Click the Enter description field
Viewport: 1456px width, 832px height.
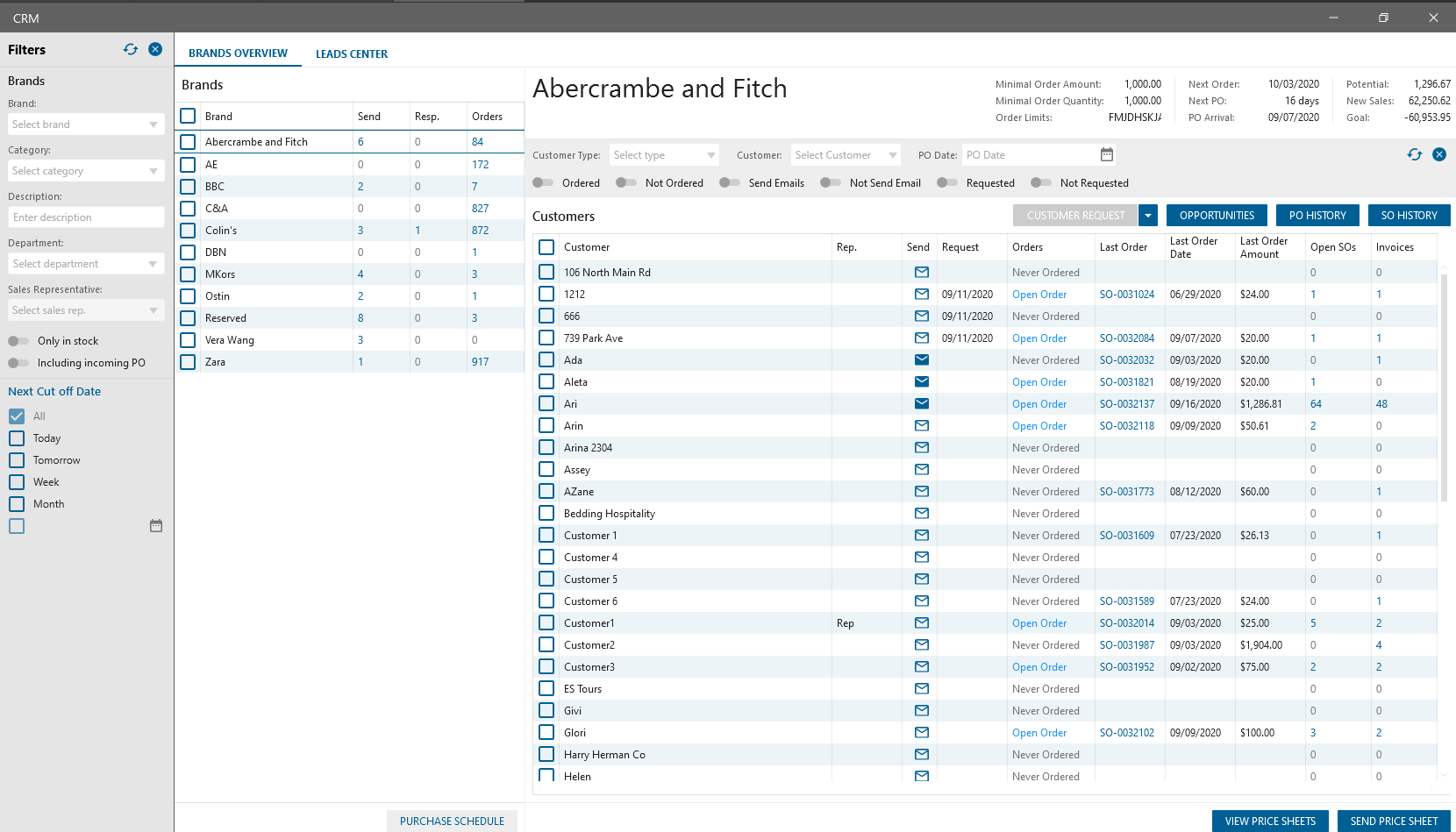[86, 217]
